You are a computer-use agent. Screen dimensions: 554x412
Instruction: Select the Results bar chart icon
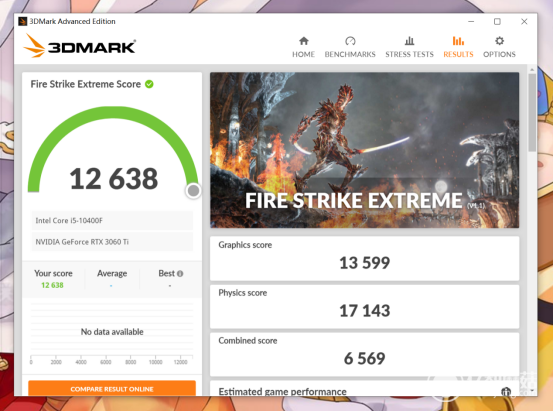[x=458, y=41]
